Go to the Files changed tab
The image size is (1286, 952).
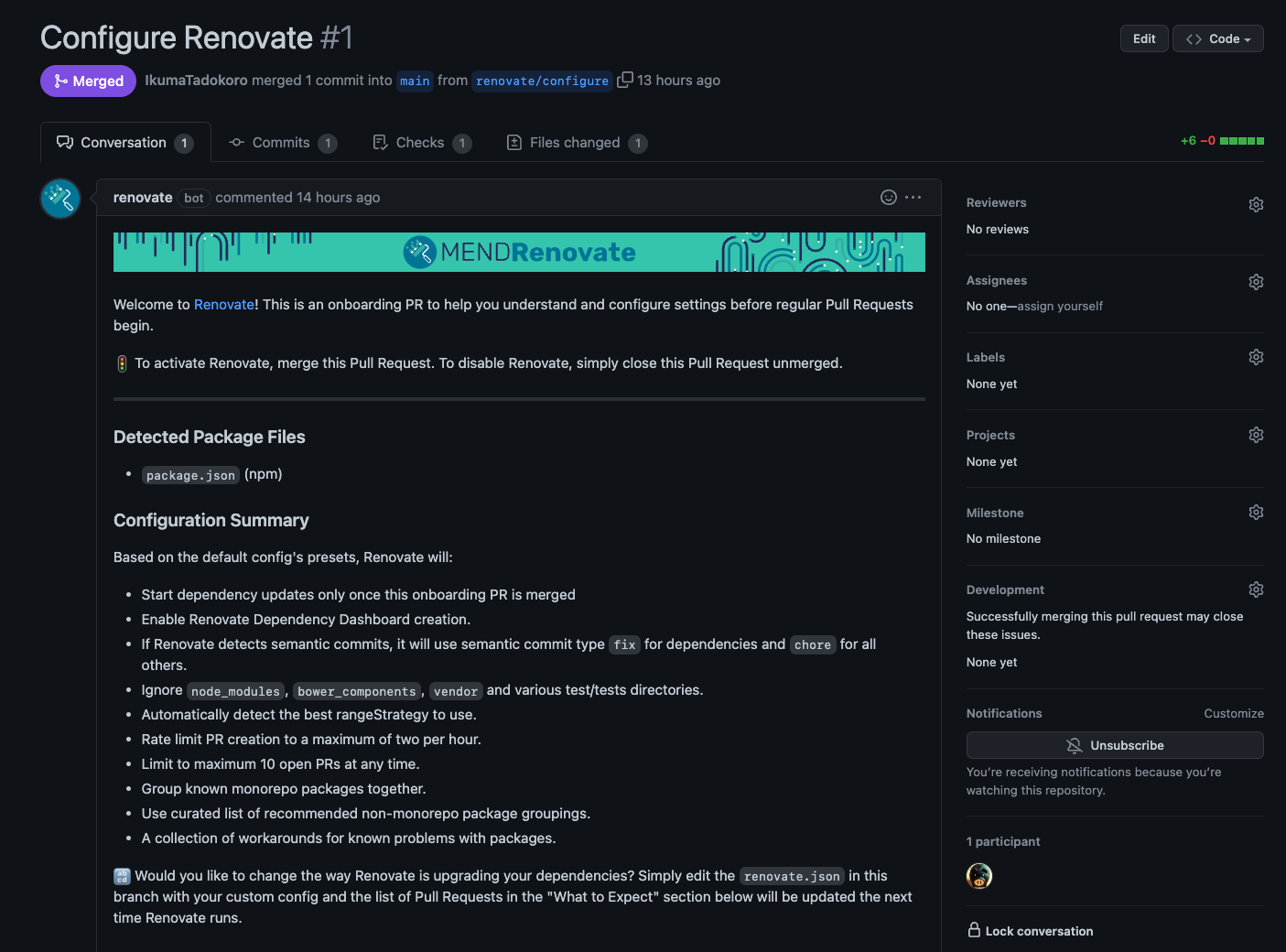click(575, 143)
